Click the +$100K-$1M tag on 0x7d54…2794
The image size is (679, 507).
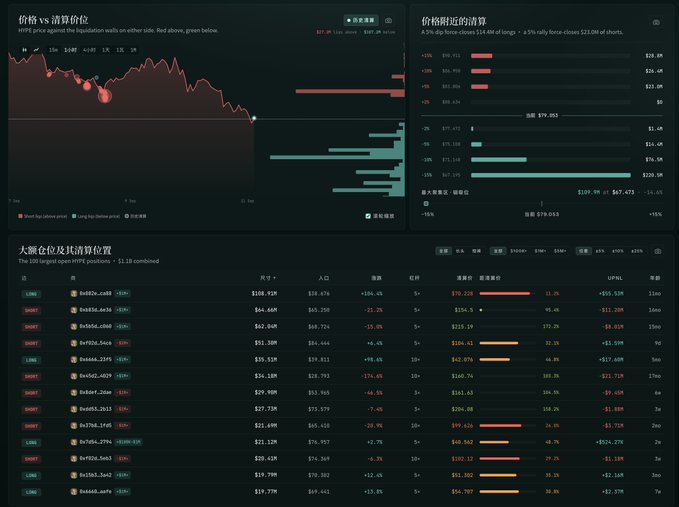pyautogui.click(x=128, y=442)
